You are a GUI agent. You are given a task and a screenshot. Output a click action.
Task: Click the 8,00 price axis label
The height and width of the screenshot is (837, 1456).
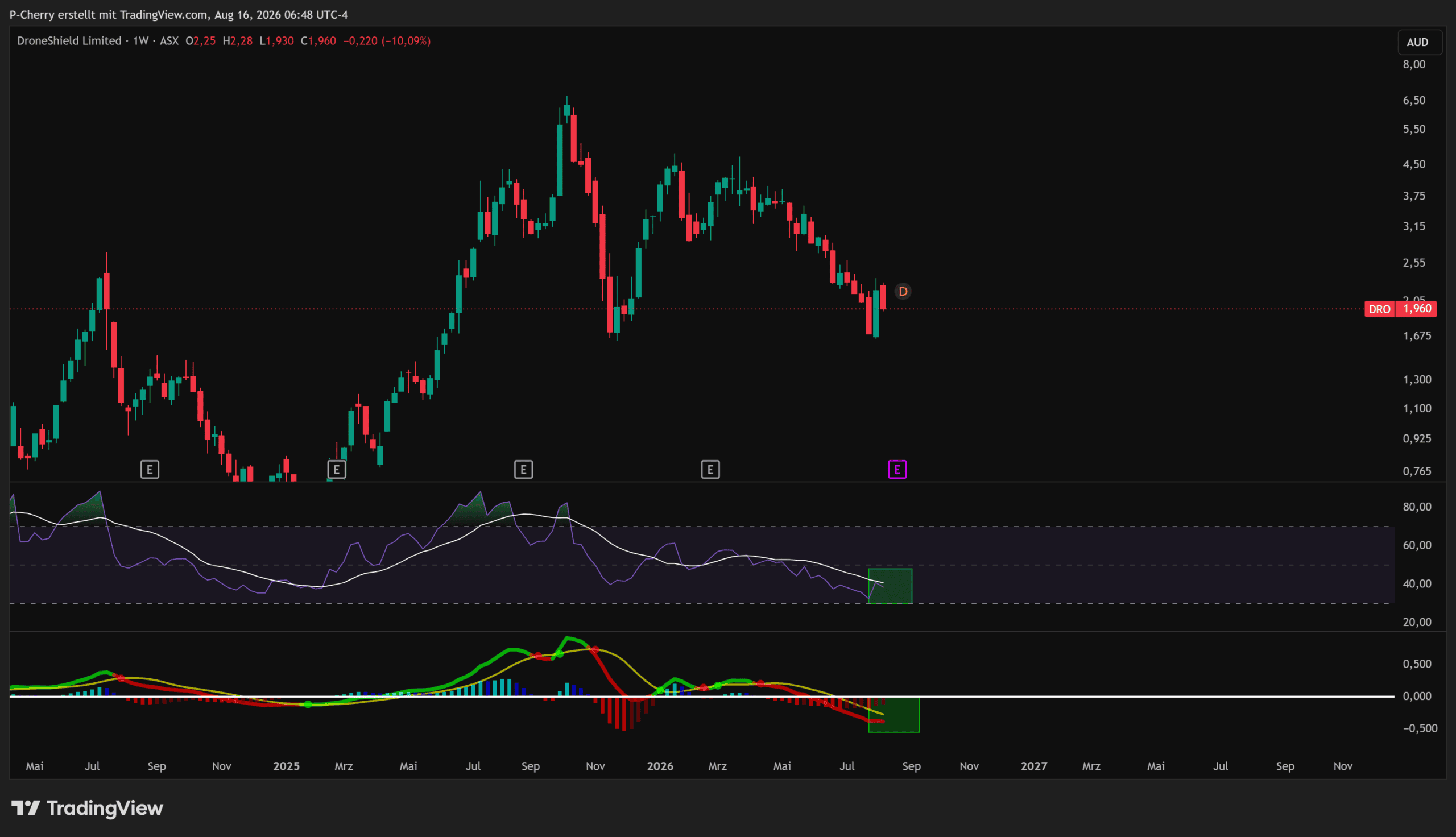click(x=1414, y=64)
